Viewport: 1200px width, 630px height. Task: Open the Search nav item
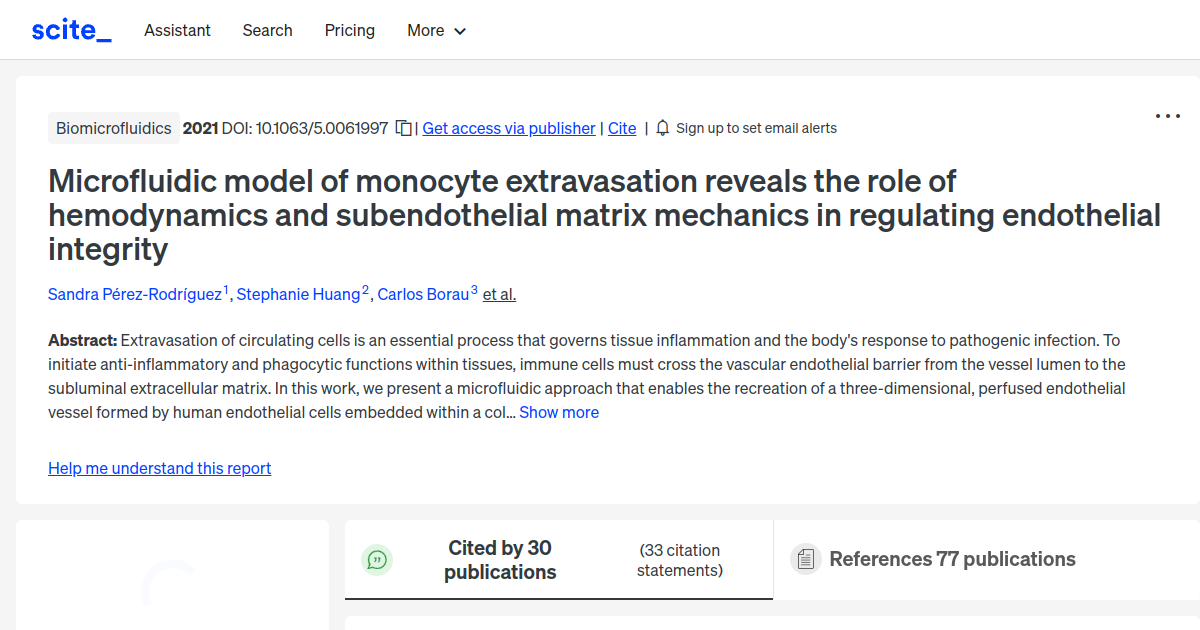coord(267,30)
